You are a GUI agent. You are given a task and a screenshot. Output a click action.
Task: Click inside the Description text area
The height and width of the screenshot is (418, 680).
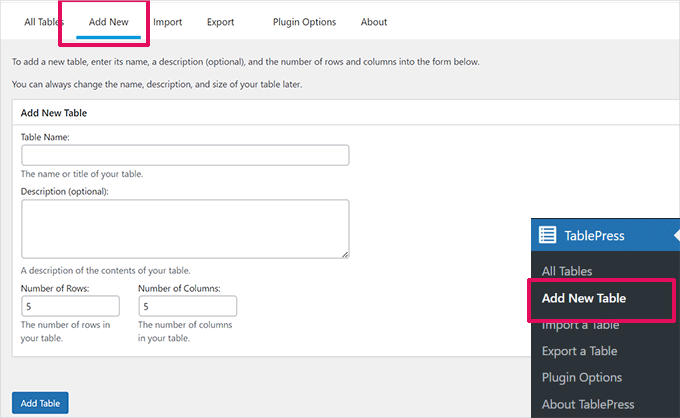[185, 229]
